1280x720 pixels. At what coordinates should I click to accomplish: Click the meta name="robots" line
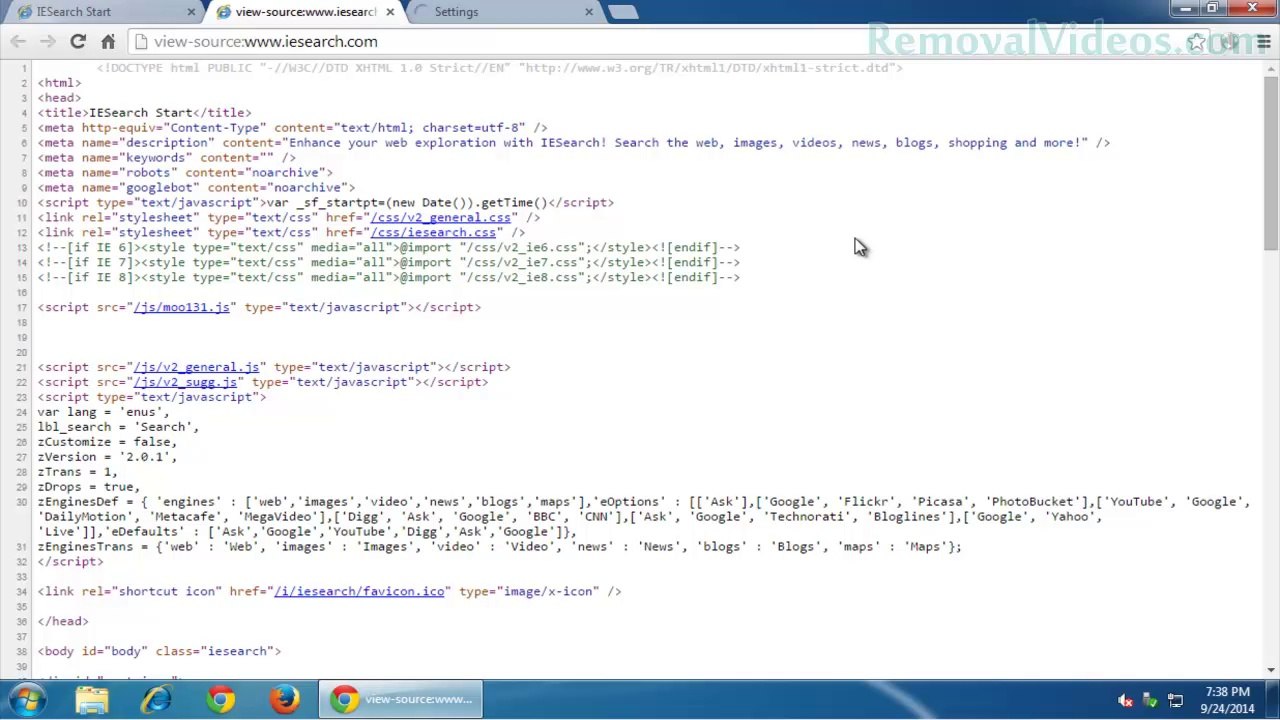click(x=185, y=172)
